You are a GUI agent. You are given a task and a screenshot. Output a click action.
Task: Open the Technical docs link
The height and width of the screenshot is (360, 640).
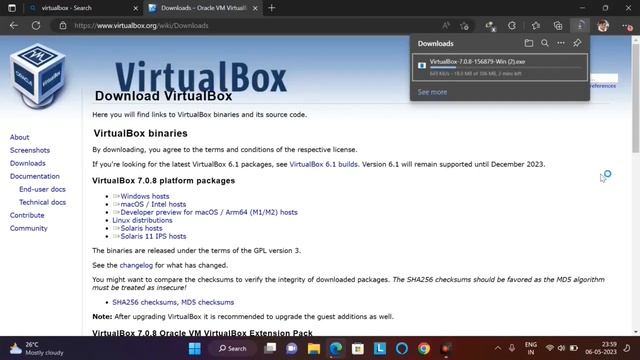pos(42,202)
